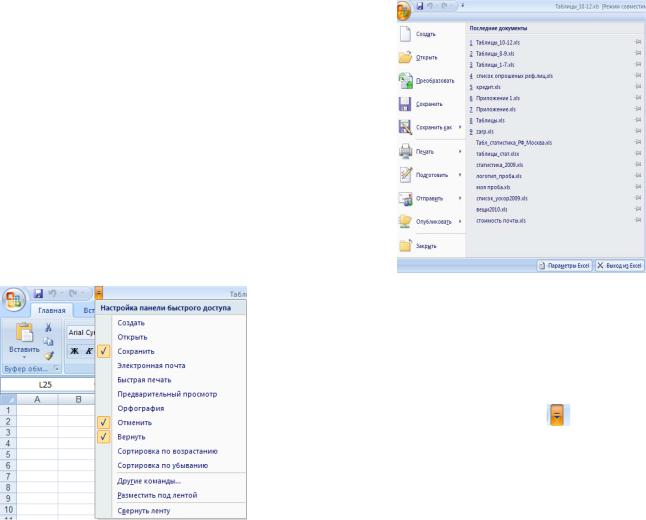
Task: Close the orange Quick Access dropdown button above menu
Action: click(x=98, y=293)
